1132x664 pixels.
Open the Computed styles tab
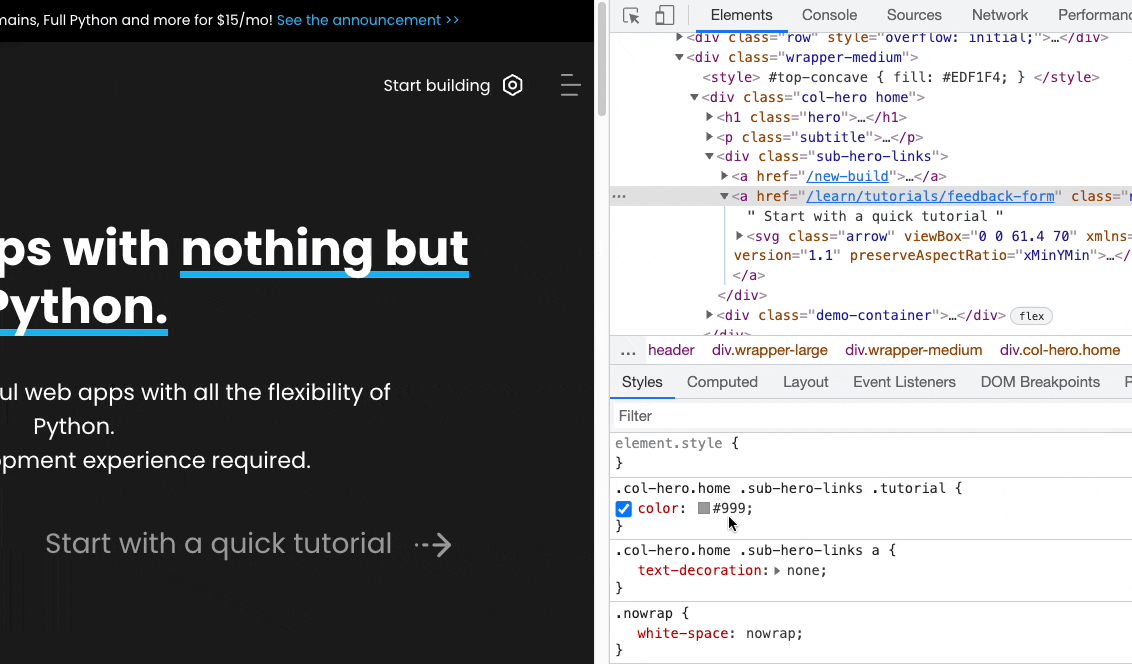[722, 382]
